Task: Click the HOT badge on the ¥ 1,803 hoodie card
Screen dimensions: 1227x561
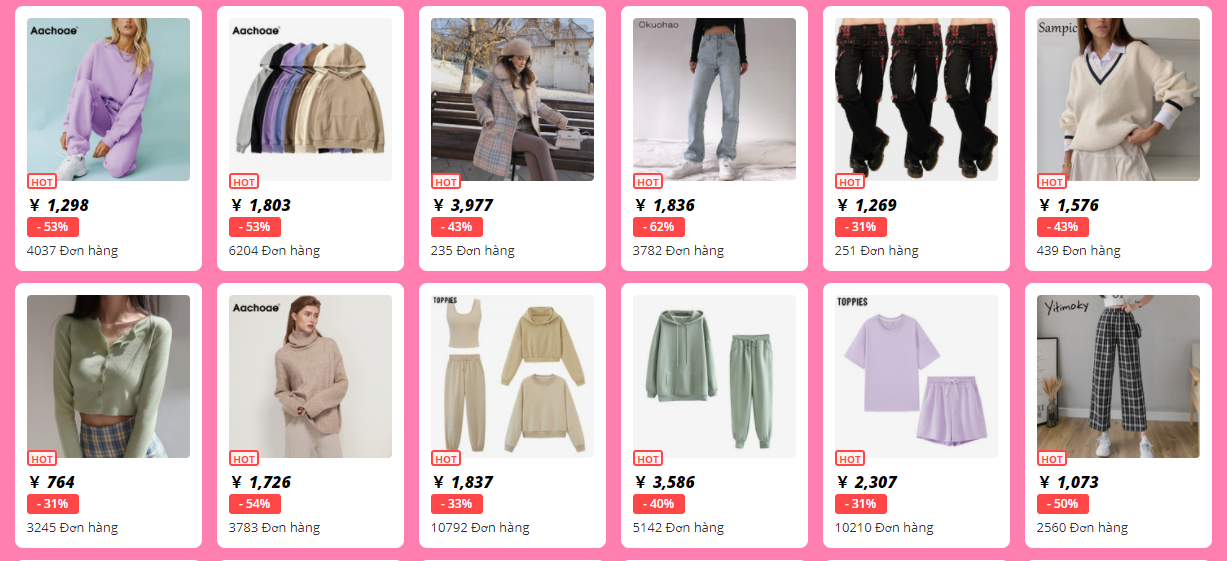Action: 244,182
